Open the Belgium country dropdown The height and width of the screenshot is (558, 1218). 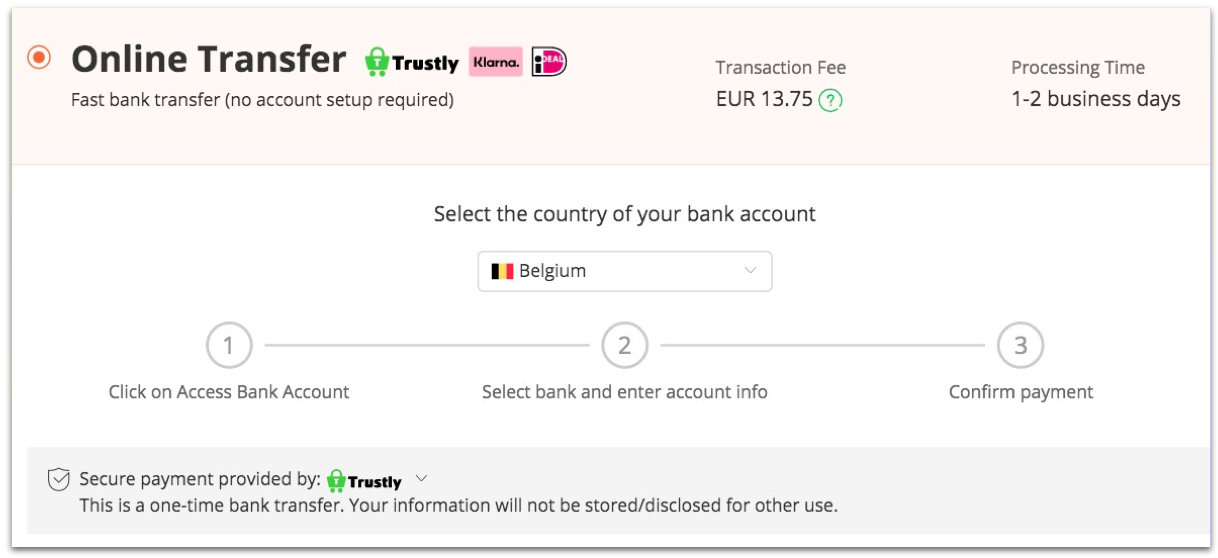[625, 271]
